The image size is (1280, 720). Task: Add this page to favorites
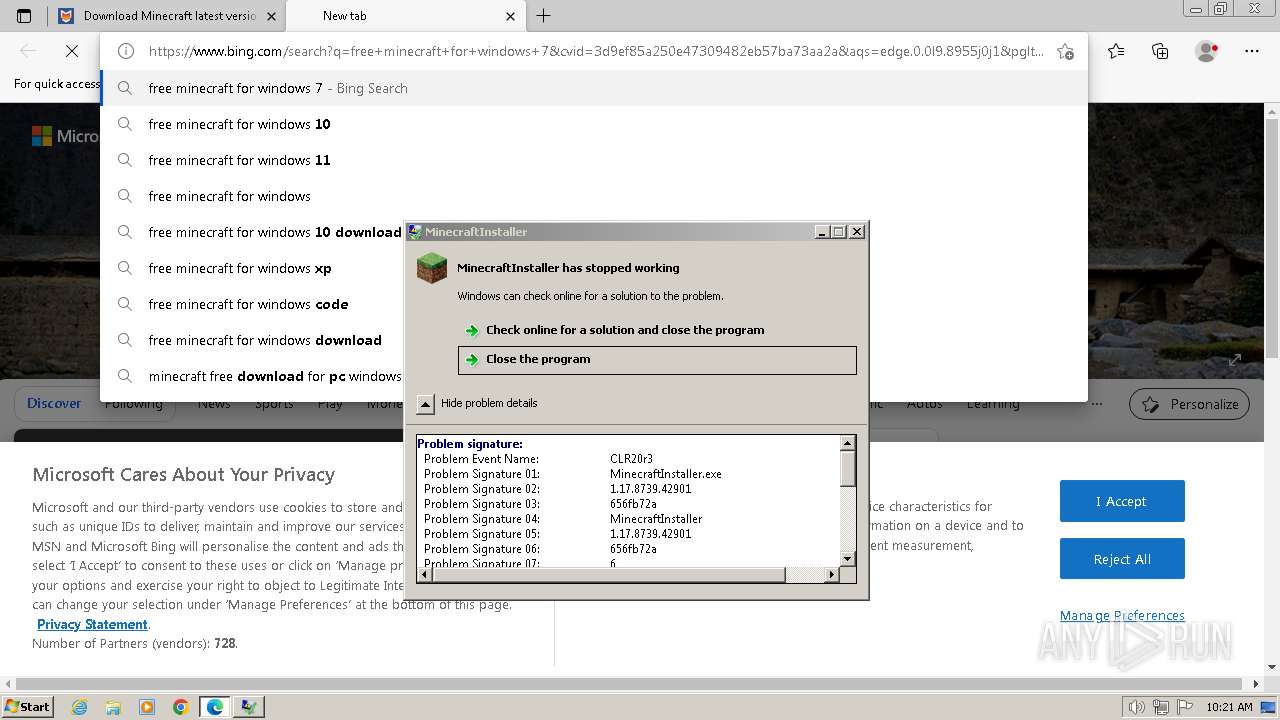click(1065, 51)
